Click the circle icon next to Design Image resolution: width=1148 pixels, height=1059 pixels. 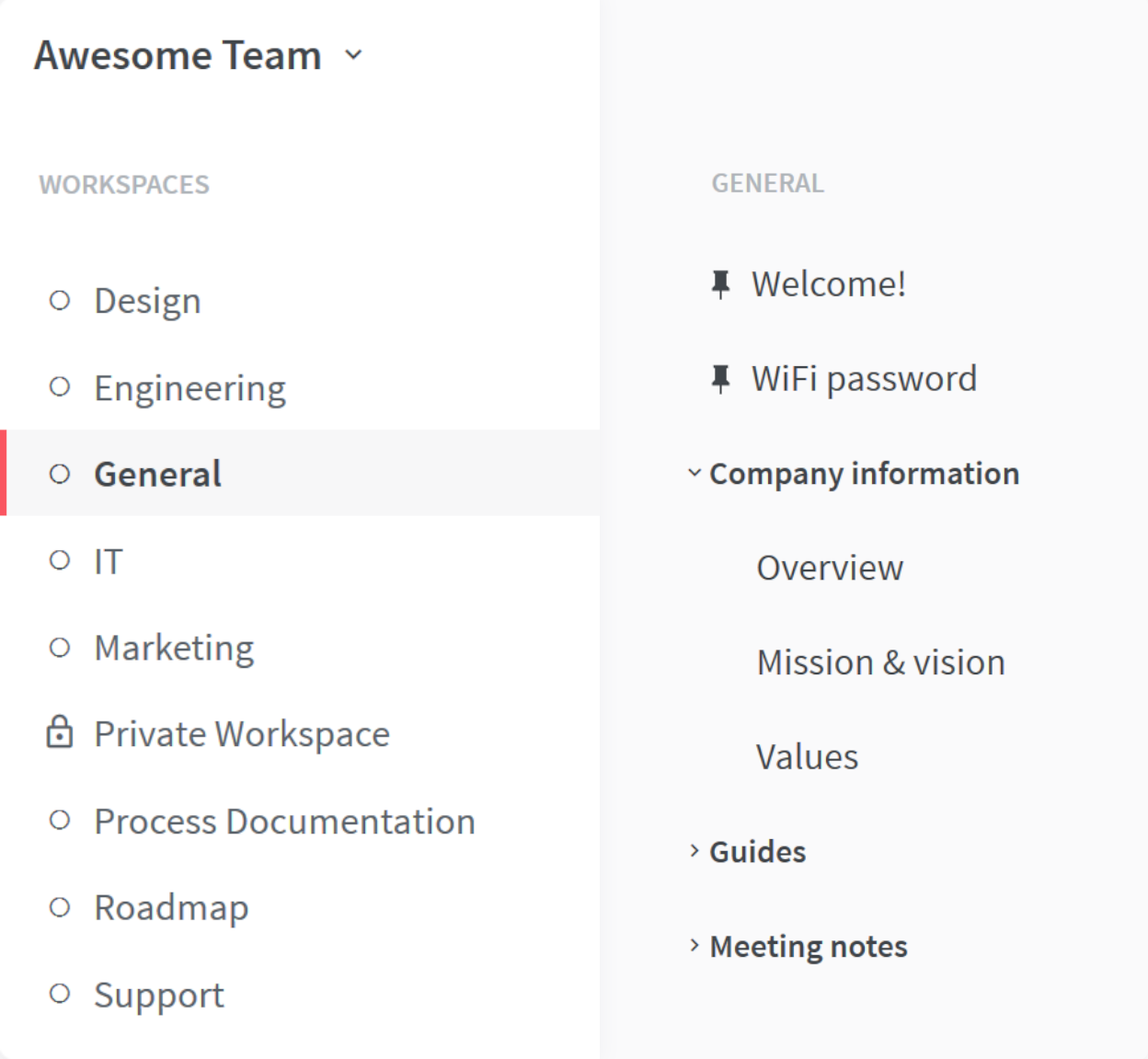click(60, 301)
